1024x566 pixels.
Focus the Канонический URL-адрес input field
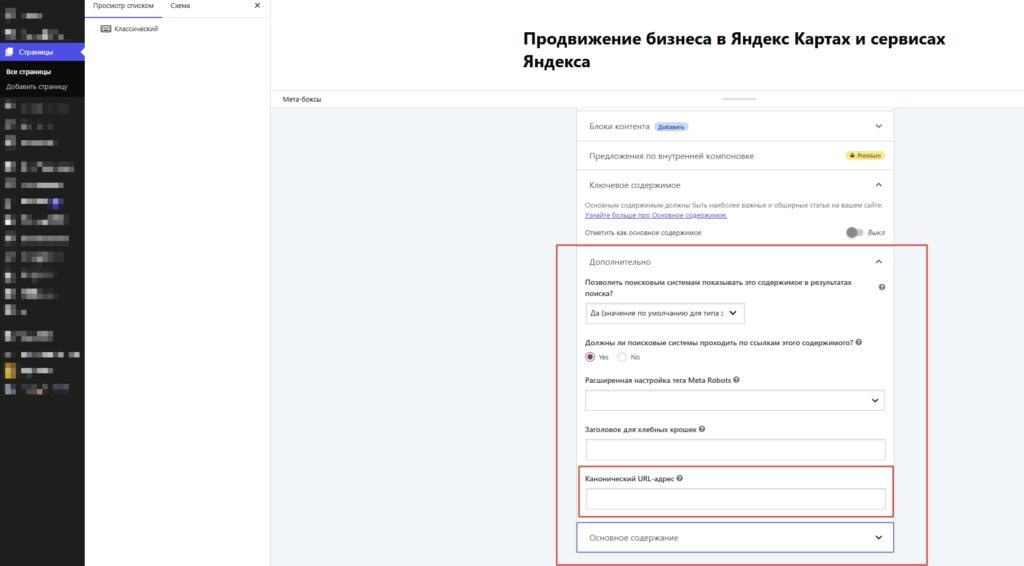pos(735,499)
